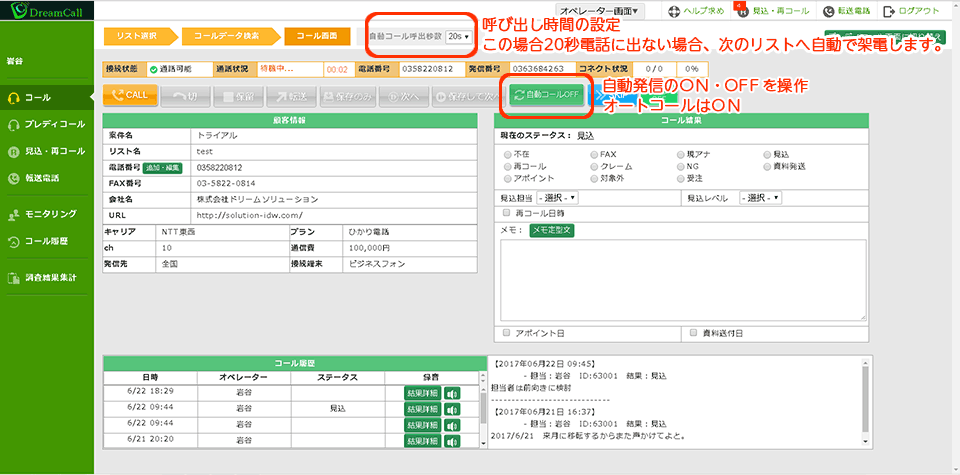Image resolution: width=960 pixels, height=475 pixels.
Task: Open モニタリング from the sidebar
Action: click(x=50, y=214)
